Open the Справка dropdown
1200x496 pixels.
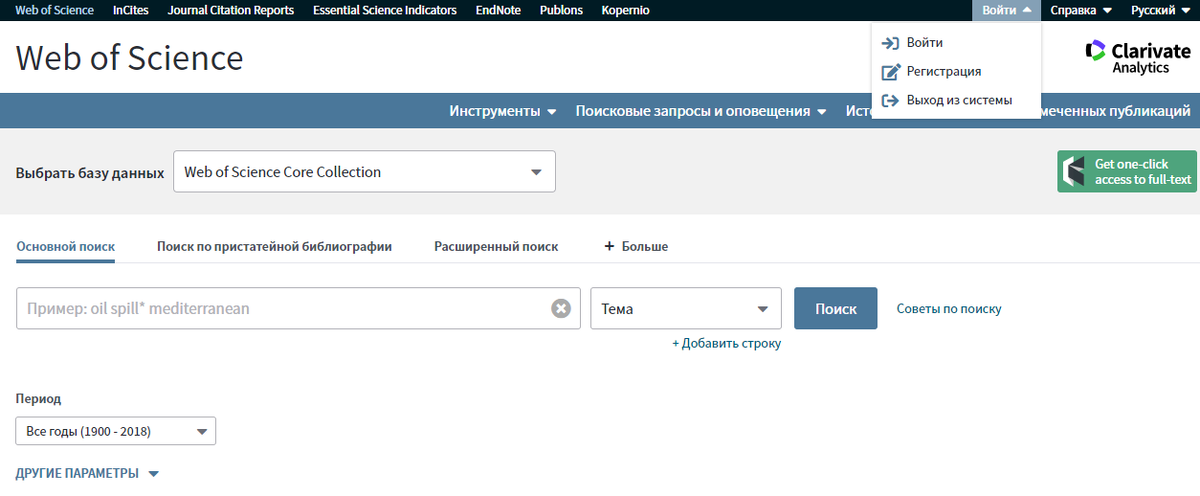[1081, 10]
